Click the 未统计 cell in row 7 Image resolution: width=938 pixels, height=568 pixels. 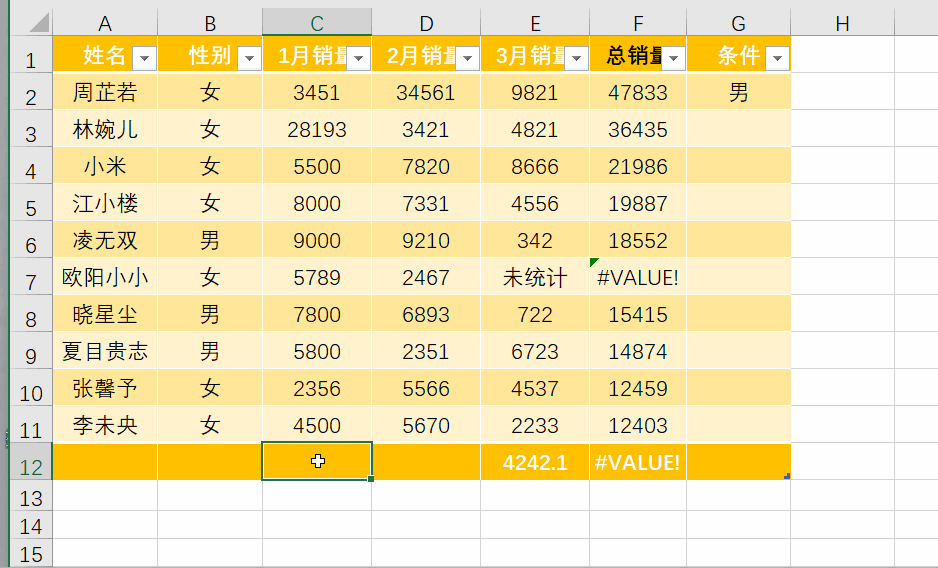click(x=535, y=277)
